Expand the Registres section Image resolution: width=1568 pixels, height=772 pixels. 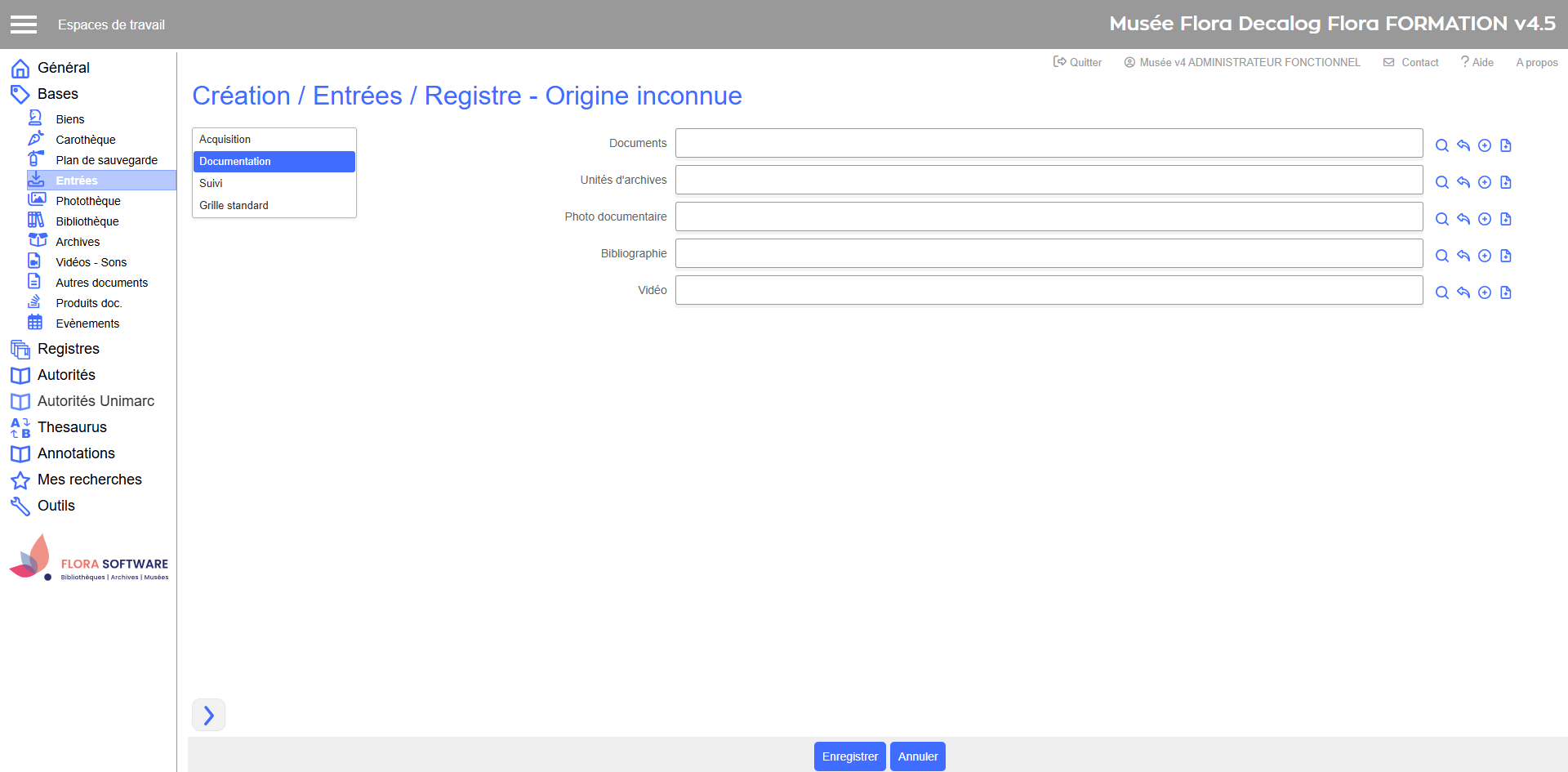(68, 349)
